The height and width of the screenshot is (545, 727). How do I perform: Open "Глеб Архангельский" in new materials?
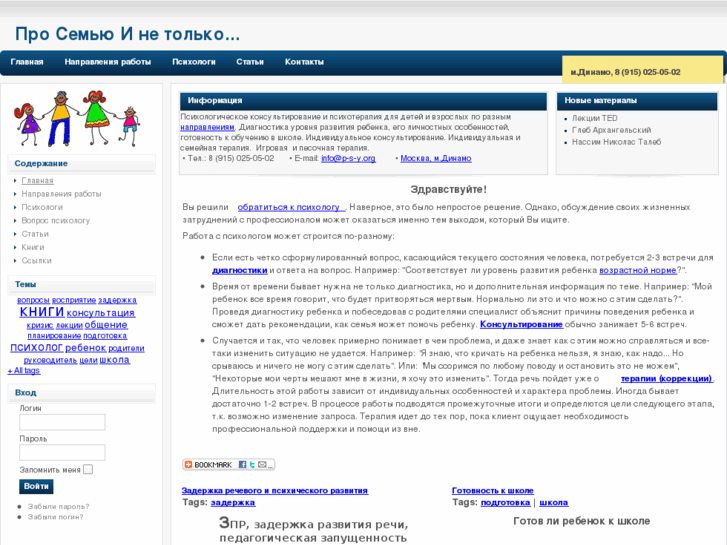(611, 130)
